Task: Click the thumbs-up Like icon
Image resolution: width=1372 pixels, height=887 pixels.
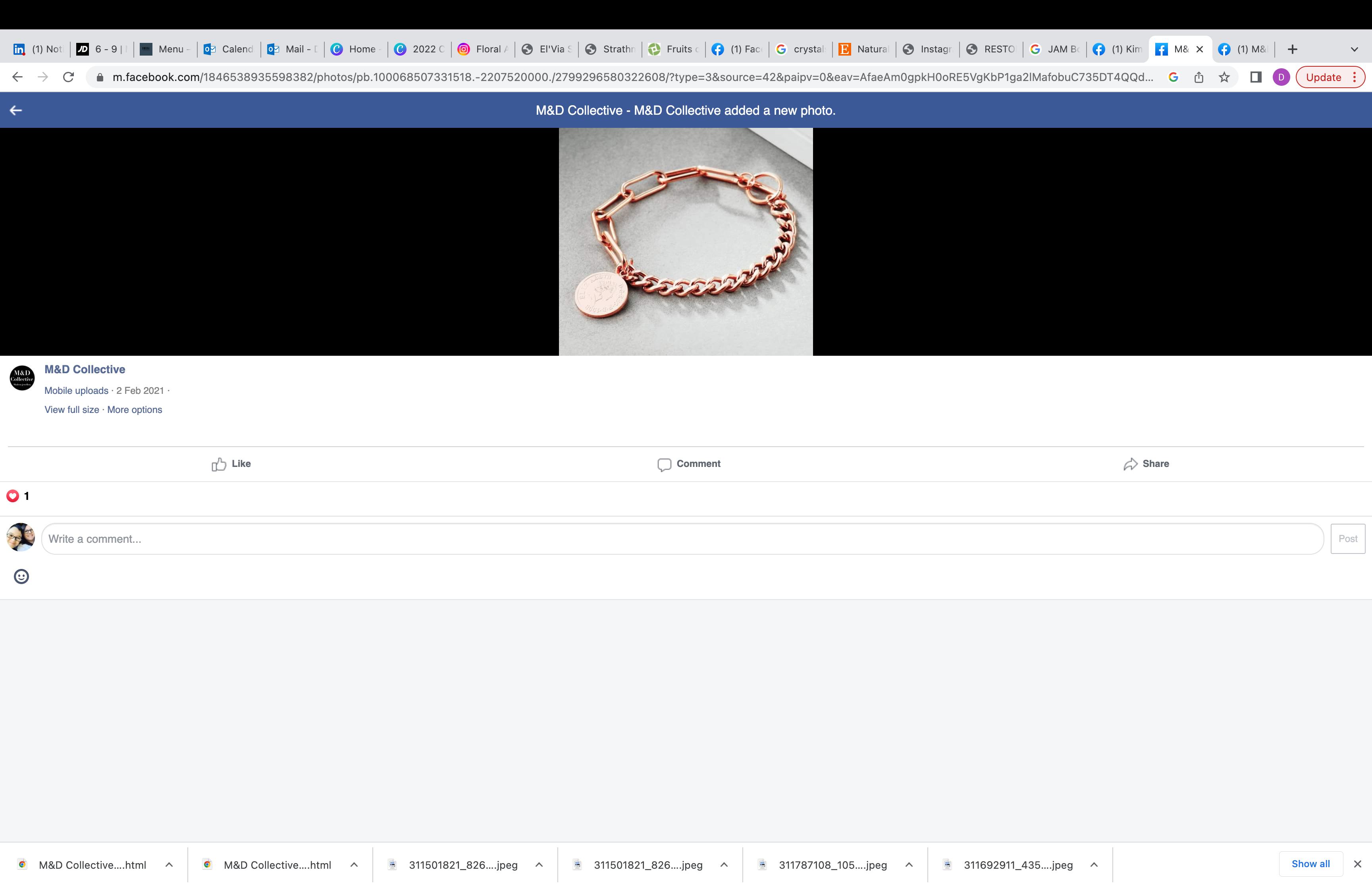Action: [x=219, y=464]
